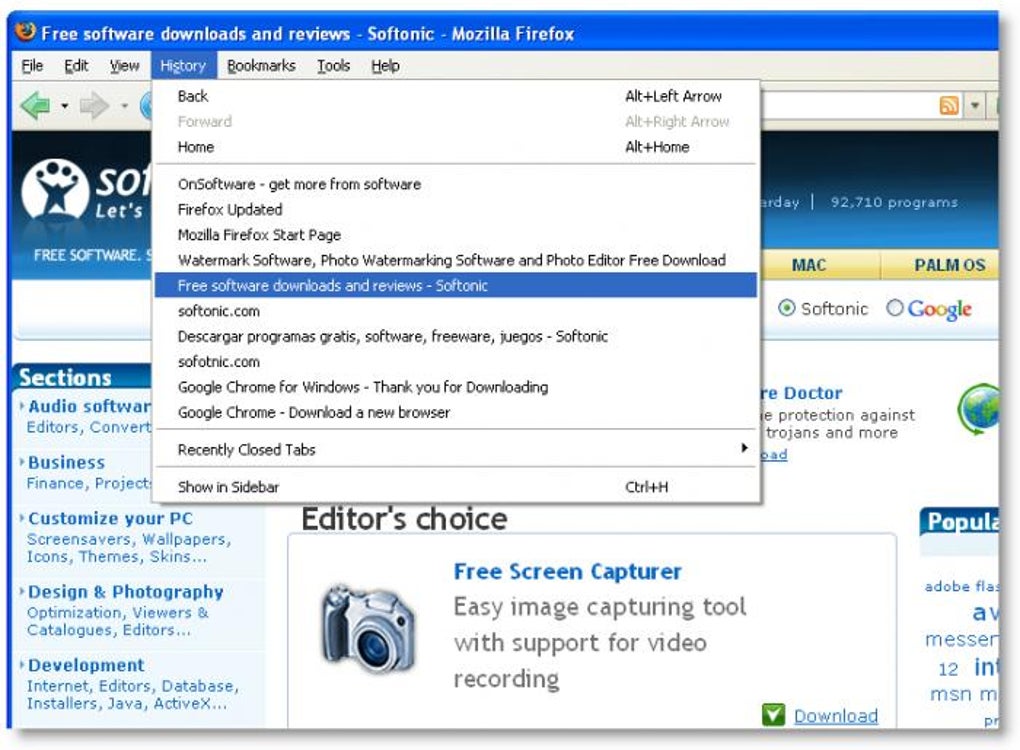The height and width of the screenshot is (750, 1020).
Task: Select the Firefox Updated history entry
Action: (456, 209)
